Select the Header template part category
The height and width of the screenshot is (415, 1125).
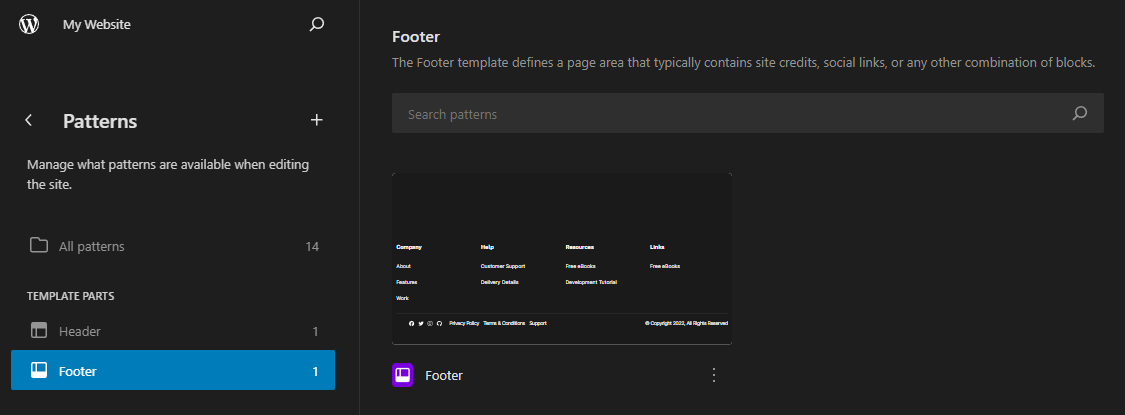(80, 331)
